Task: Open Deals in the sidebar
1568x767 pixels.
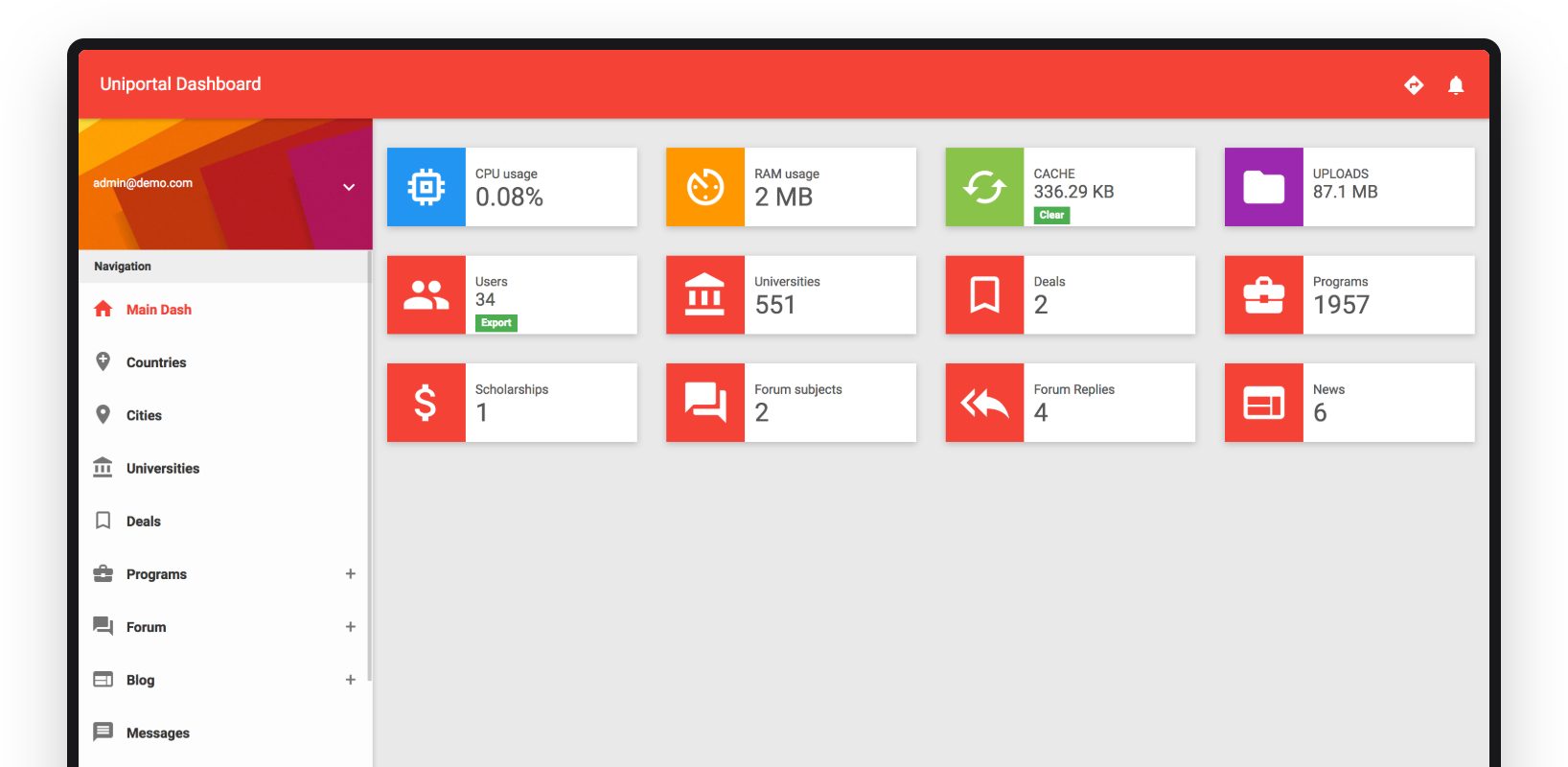Action: point(223,521)
